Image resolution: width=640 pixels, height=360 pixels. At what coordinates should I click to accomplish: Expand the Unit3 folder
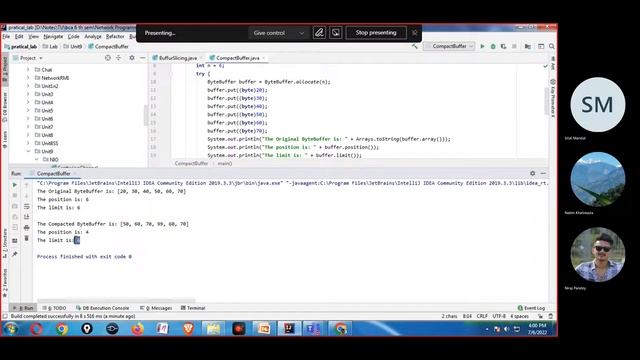coord(28,94)
